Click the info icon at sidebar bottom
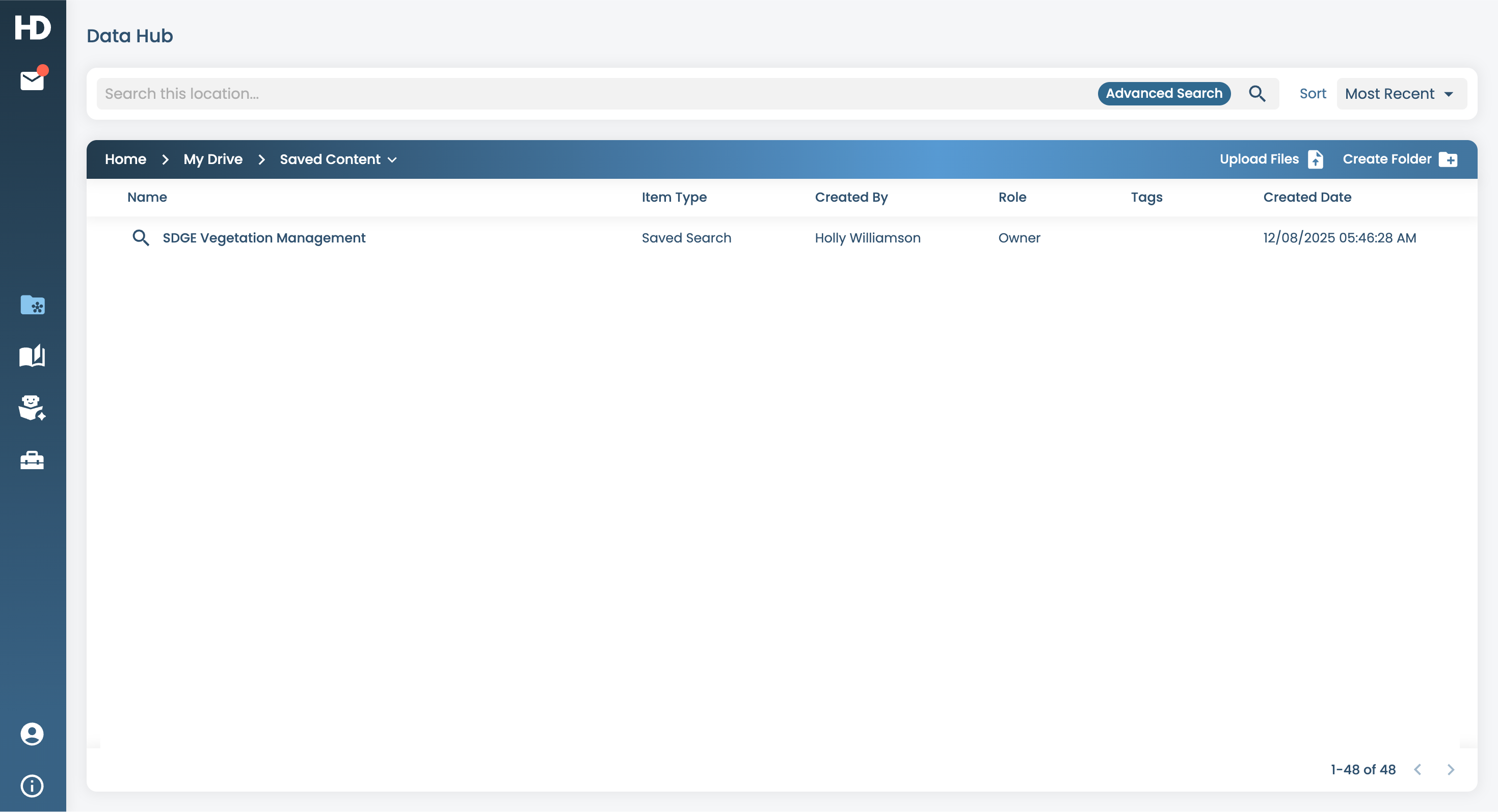The height and width of the screenshot is (812, 1498). [x=32, y=786]
